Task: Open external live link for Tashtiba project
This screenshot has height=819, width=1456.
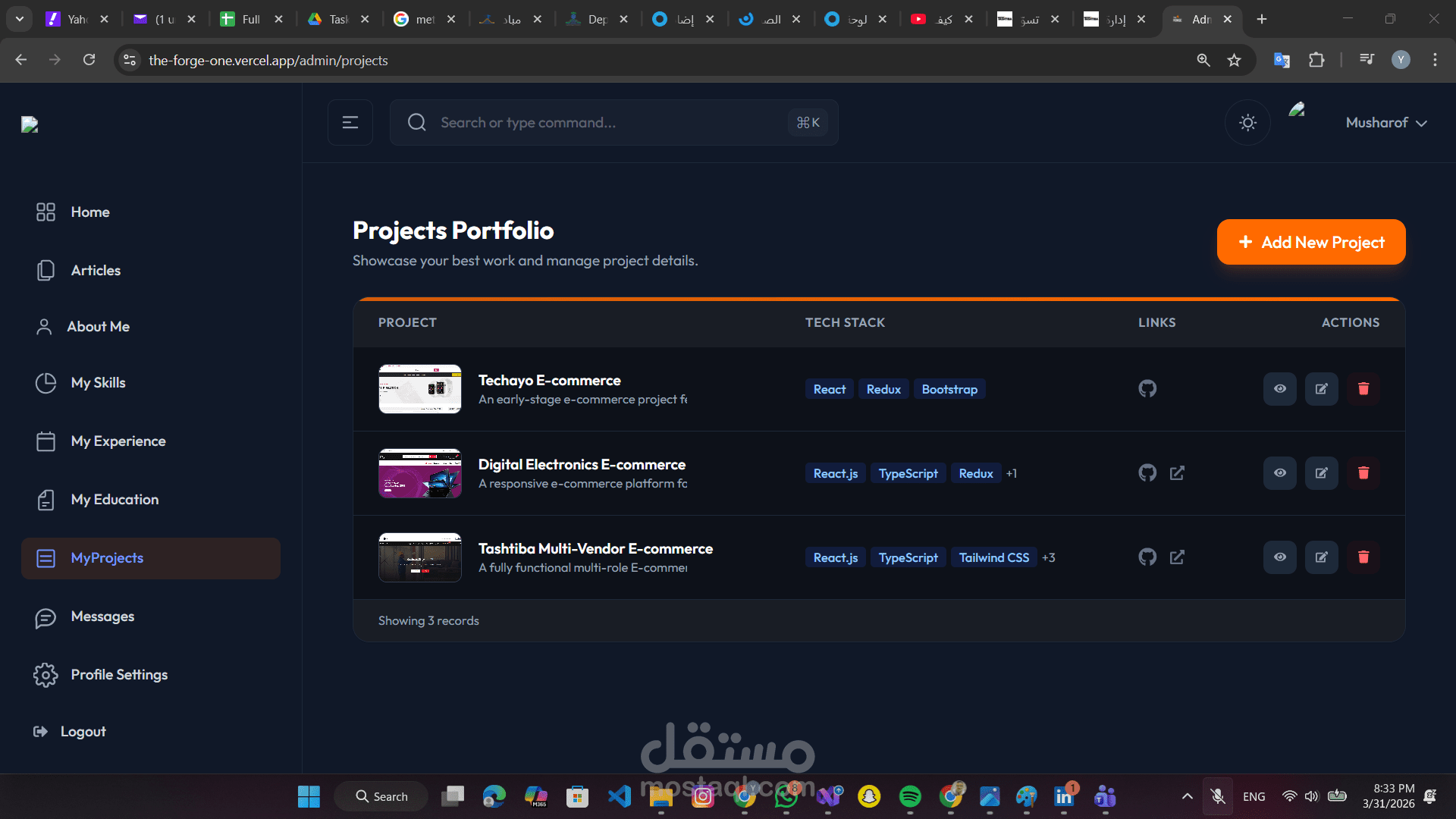Action: point(1177,557)
